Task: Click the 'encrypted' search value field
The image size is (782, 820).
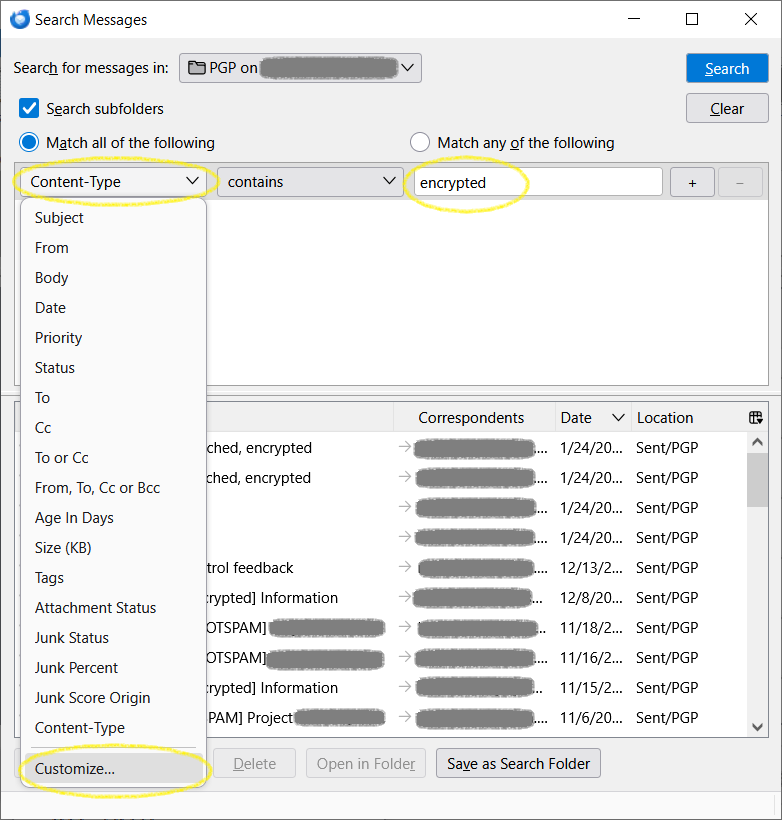Action: coord(537,182)
